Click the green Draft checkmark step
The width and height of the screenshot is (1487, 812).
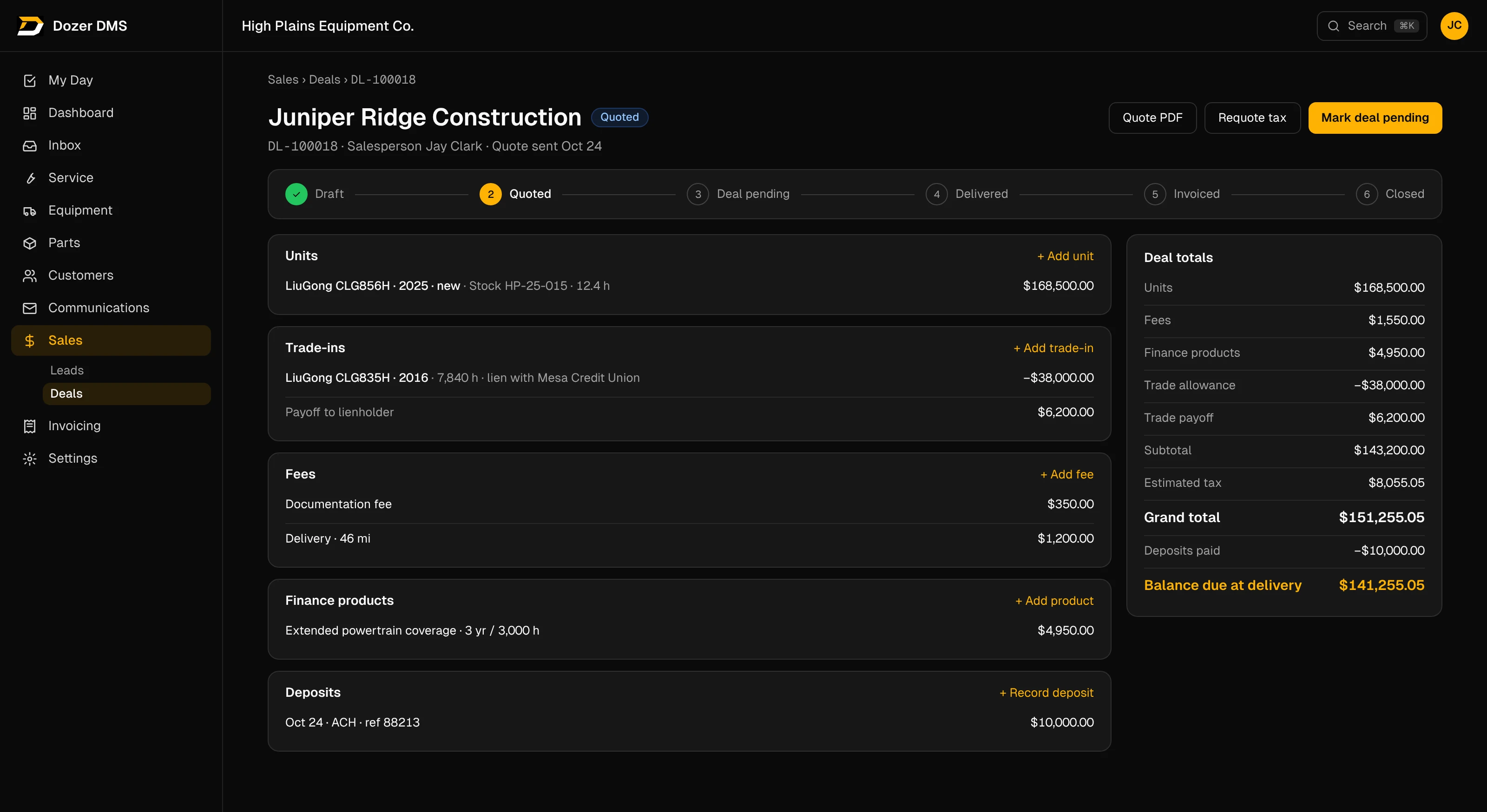click(x=296, y=194)
